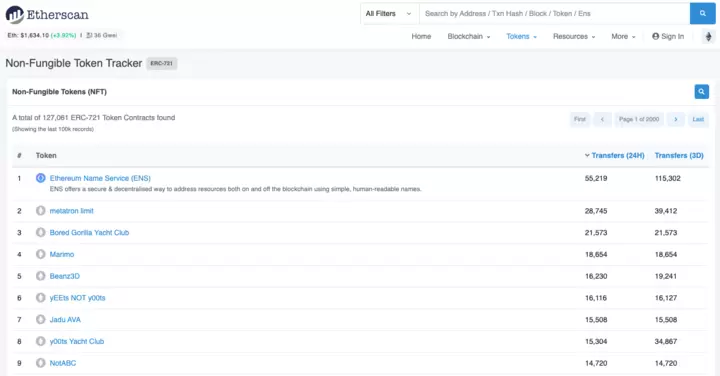Image resolution: width=720 pixels, height=376 pixels.
Task: Open the Home nav item
Action: (x=421, y=36)
